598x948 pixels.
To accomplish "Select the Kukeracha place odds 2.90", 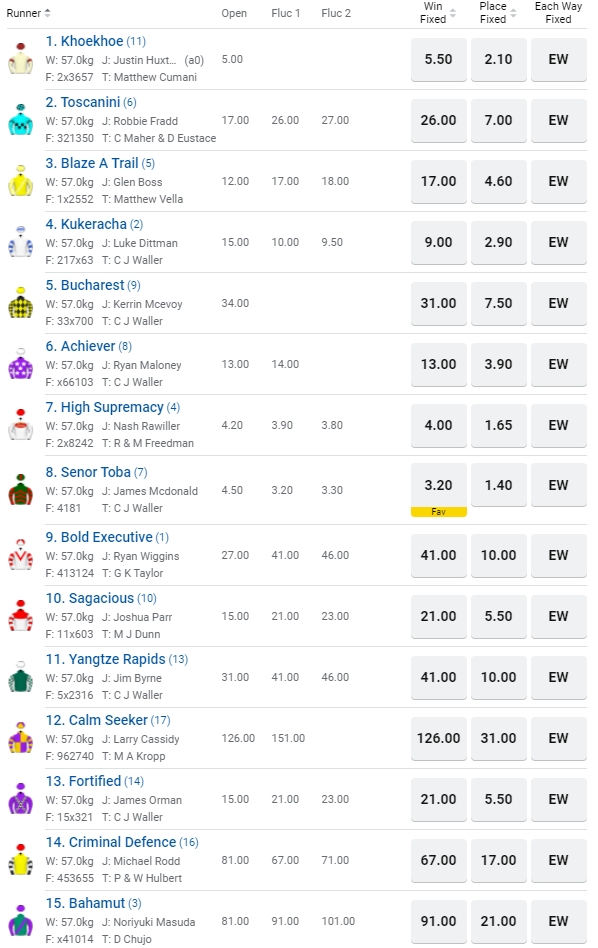I will (x=498, y=242).
